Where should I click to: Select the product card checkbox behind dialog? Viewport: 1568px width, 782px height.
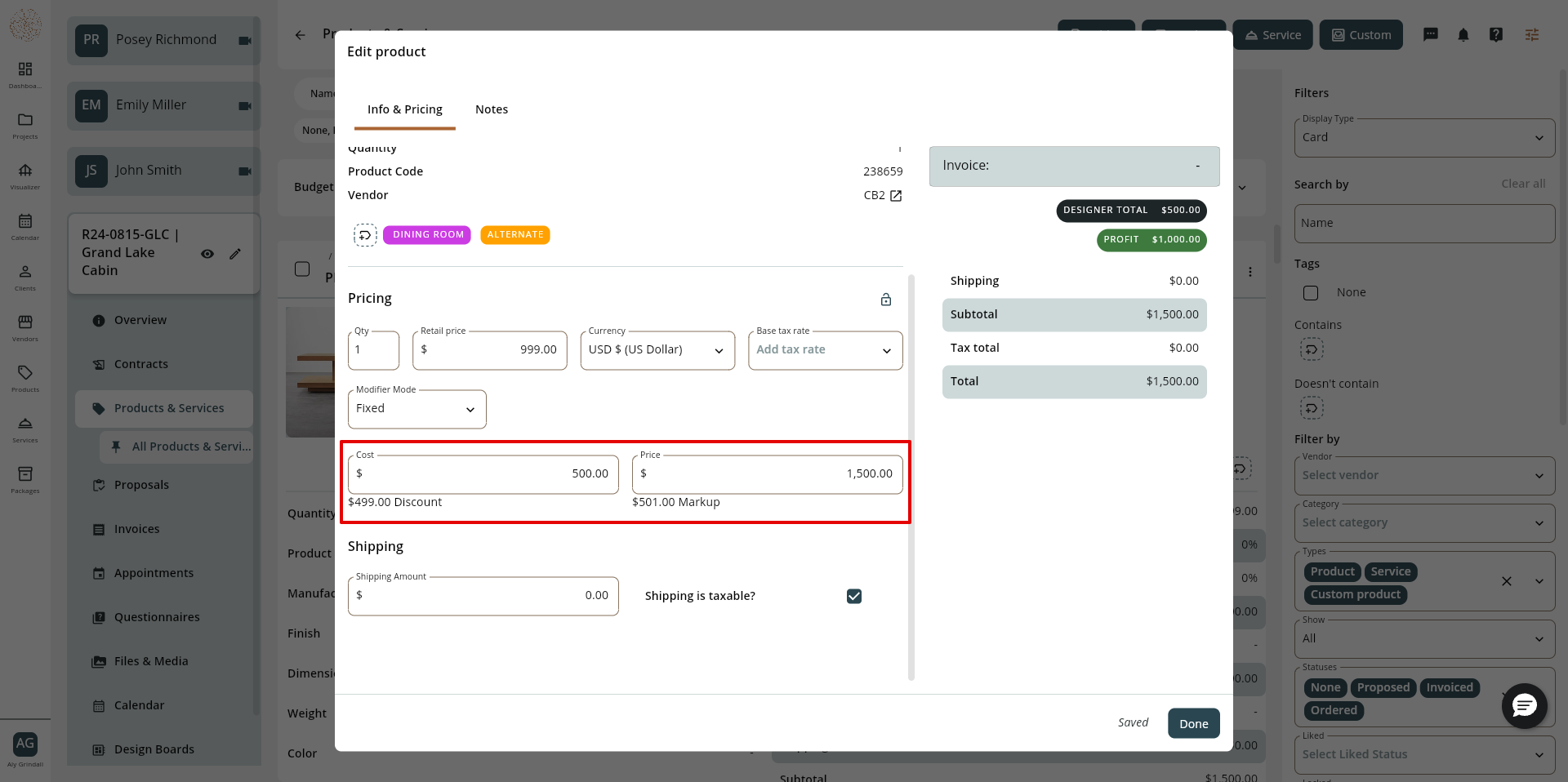(x=302, y=269)
